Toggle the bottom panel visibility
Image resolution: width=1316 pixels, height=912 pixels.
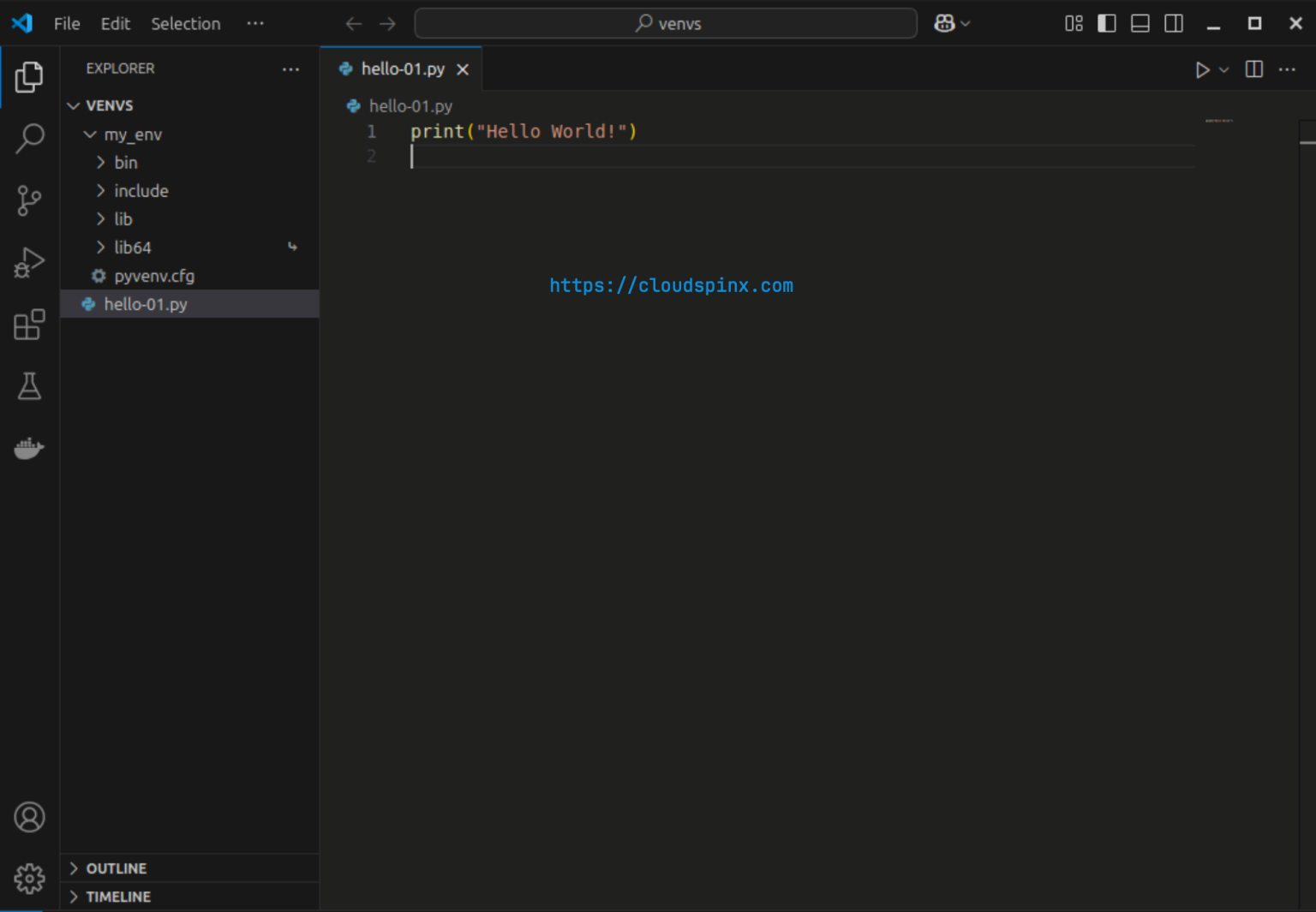click(1140, 23)
